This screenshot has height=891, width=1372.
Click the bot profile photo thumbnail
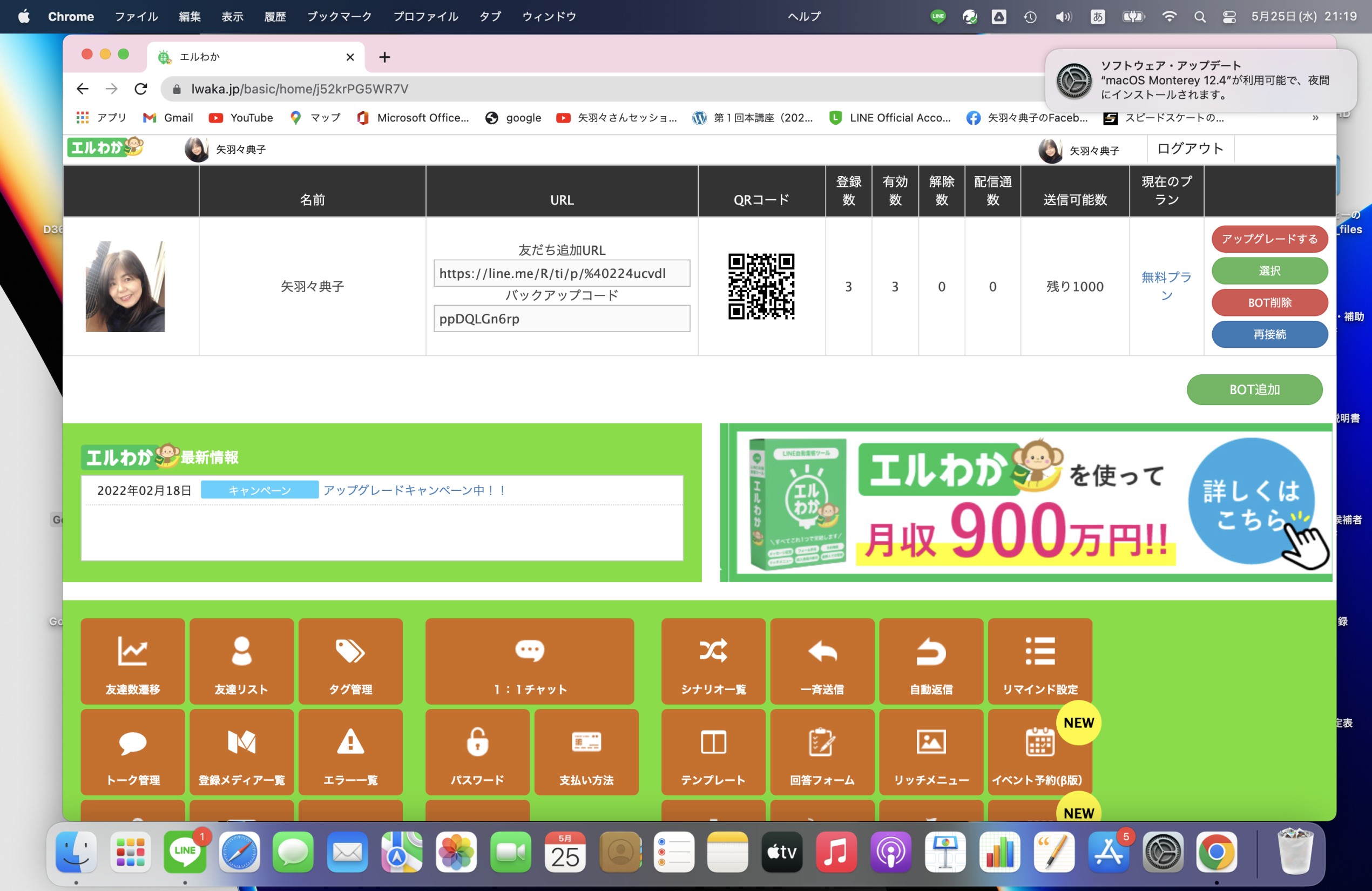coord(125,286)
